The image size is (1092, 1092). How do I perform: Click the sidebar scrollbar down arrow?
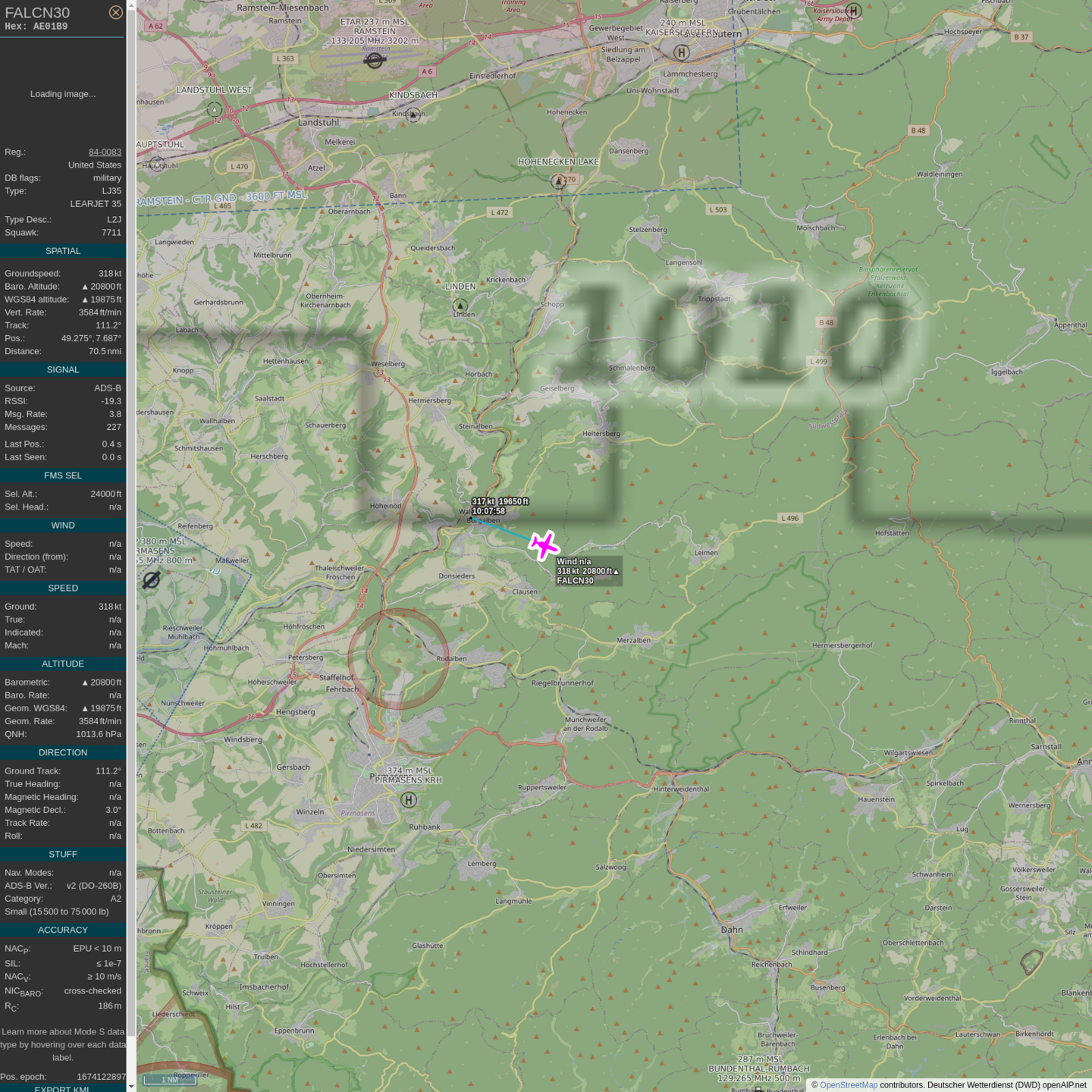131,1086
